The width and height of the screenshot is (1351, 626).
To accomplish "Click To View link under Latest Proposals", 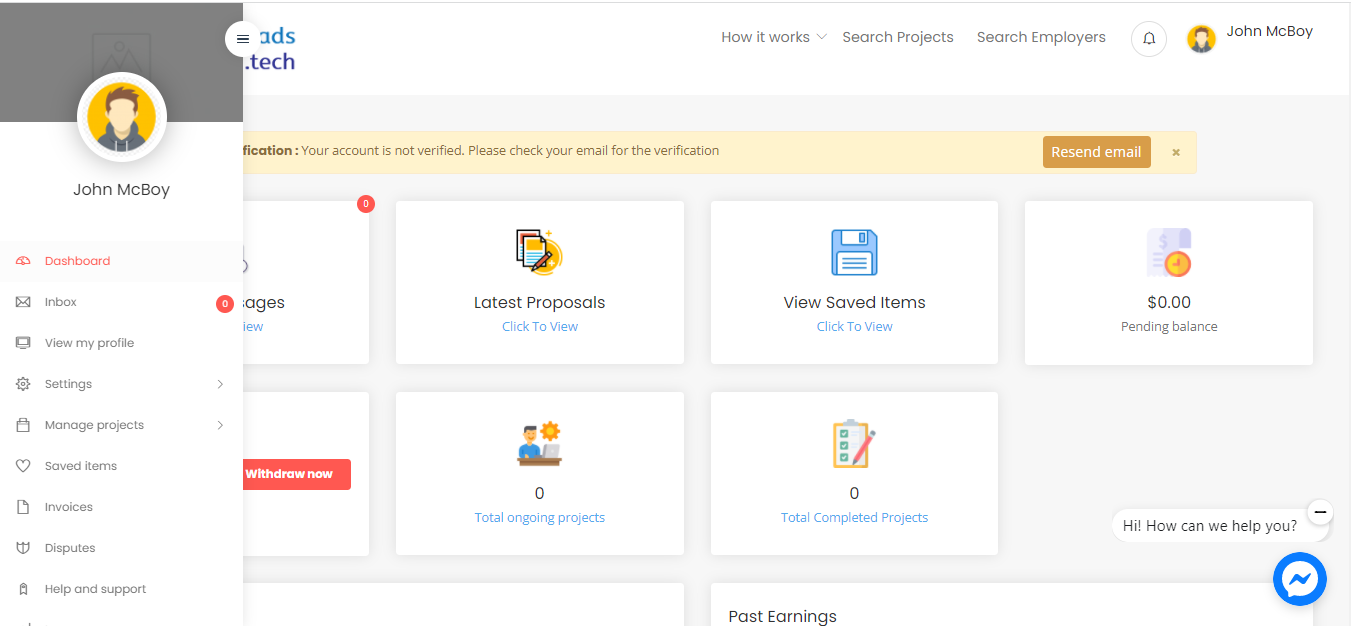I will 540,326.
